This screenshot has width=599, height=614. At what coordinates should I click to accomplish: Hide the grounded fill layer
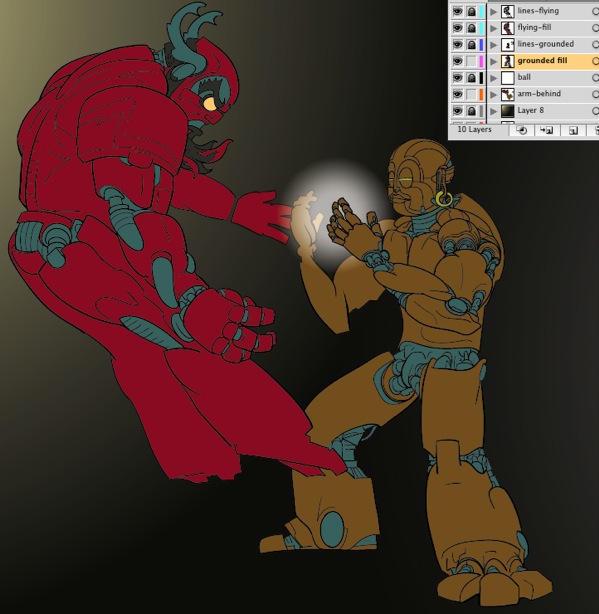tap(457, 61)
